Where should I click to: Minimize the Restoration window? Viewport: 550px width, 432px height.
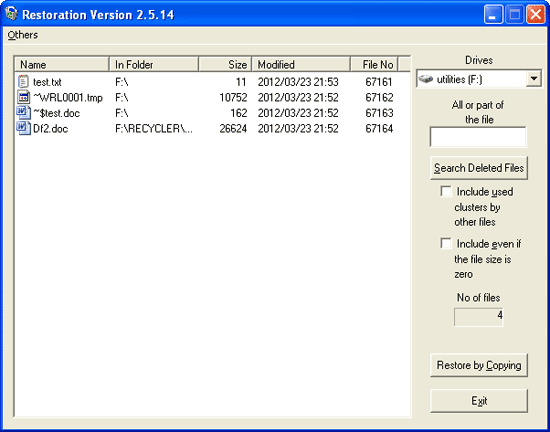coord(493,15)
